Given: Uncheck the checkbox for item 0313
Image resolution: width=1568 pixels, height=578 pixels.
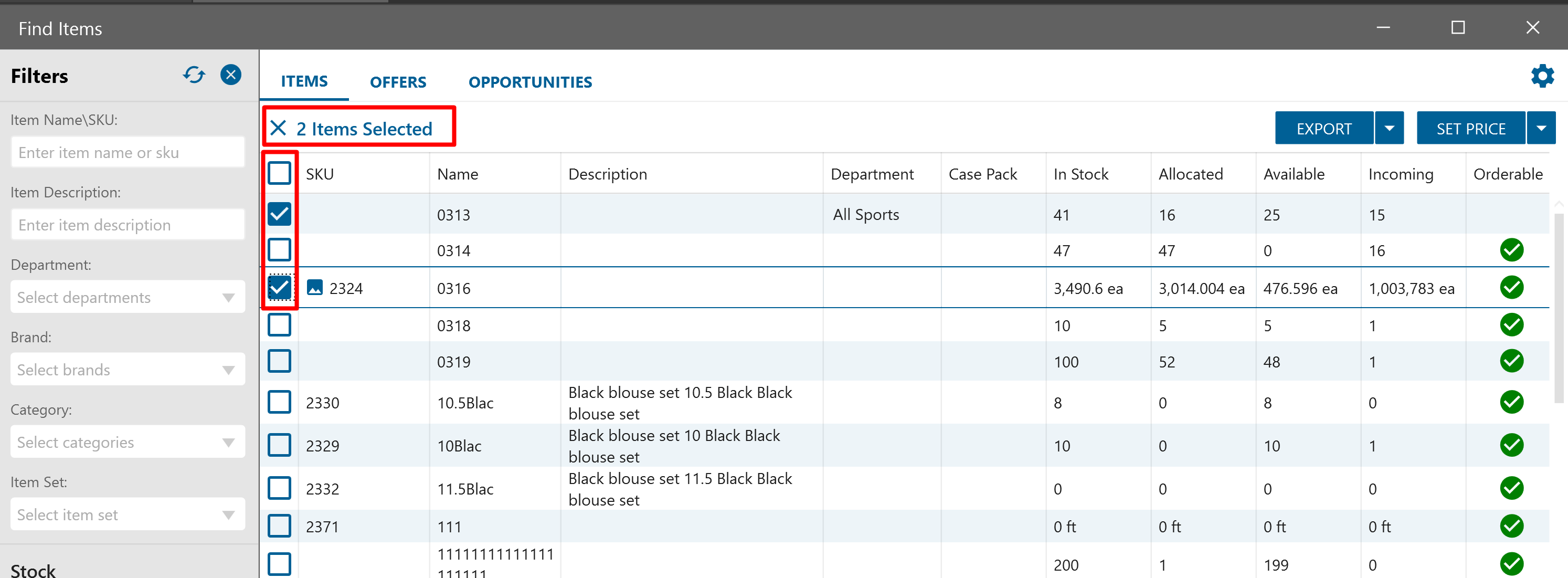Looking at the screenshot, I should coord(279,214).
